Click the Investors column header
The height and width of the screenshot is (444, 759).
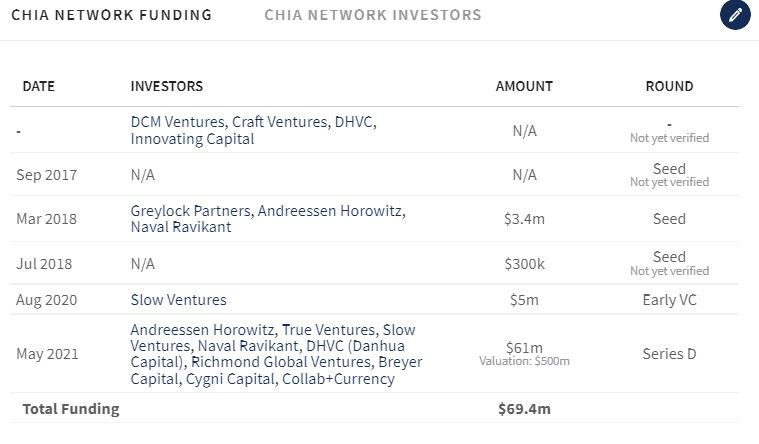tap(167, 86)
